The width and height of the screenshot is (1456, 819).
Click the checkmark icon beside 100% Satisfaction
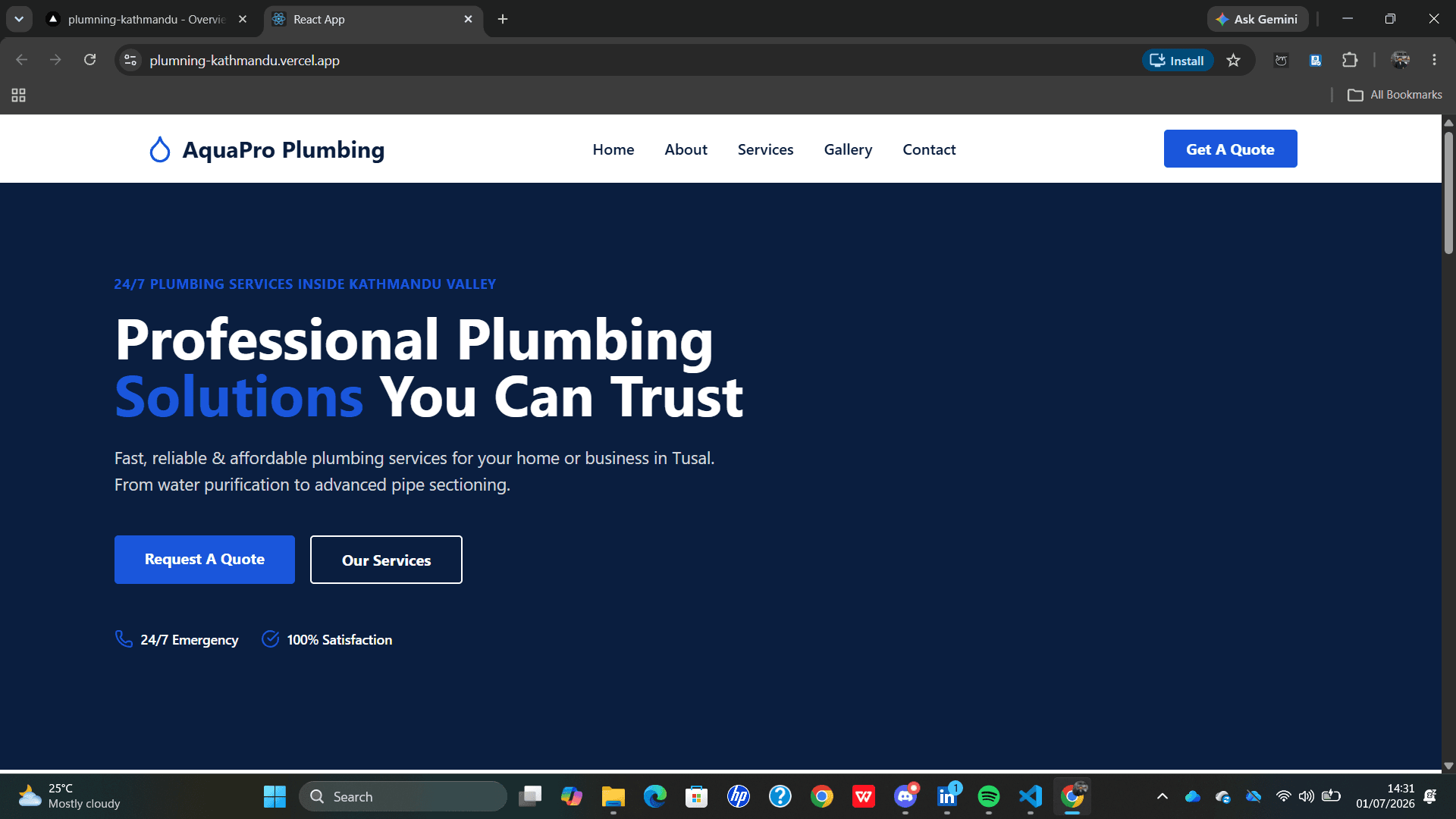271,639
